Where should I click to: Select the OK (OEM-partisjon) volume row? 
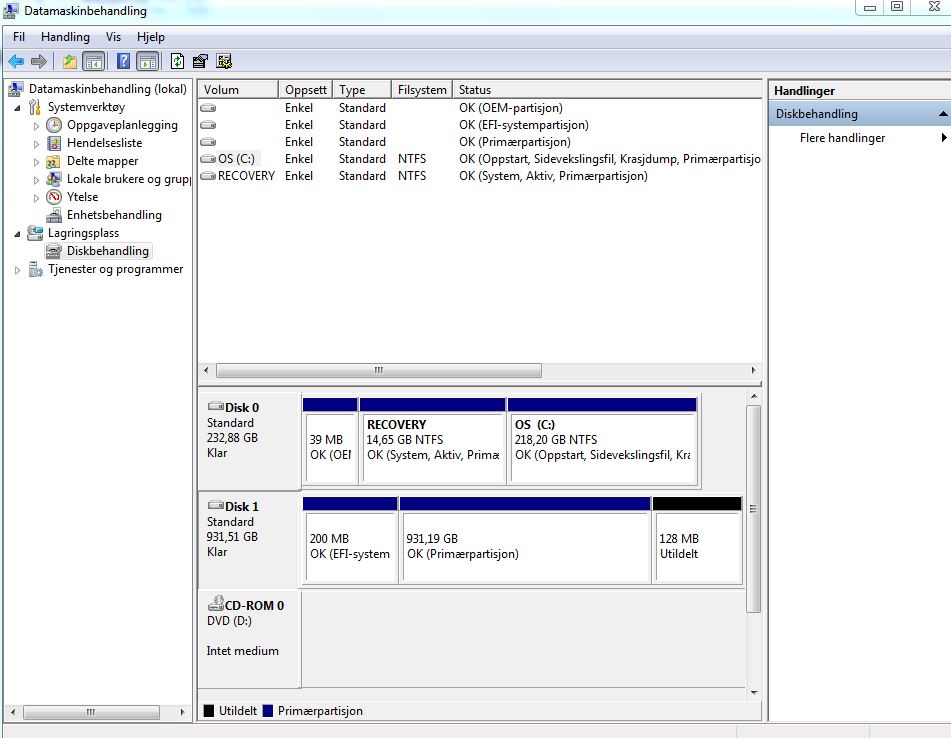tap(480, 108)
